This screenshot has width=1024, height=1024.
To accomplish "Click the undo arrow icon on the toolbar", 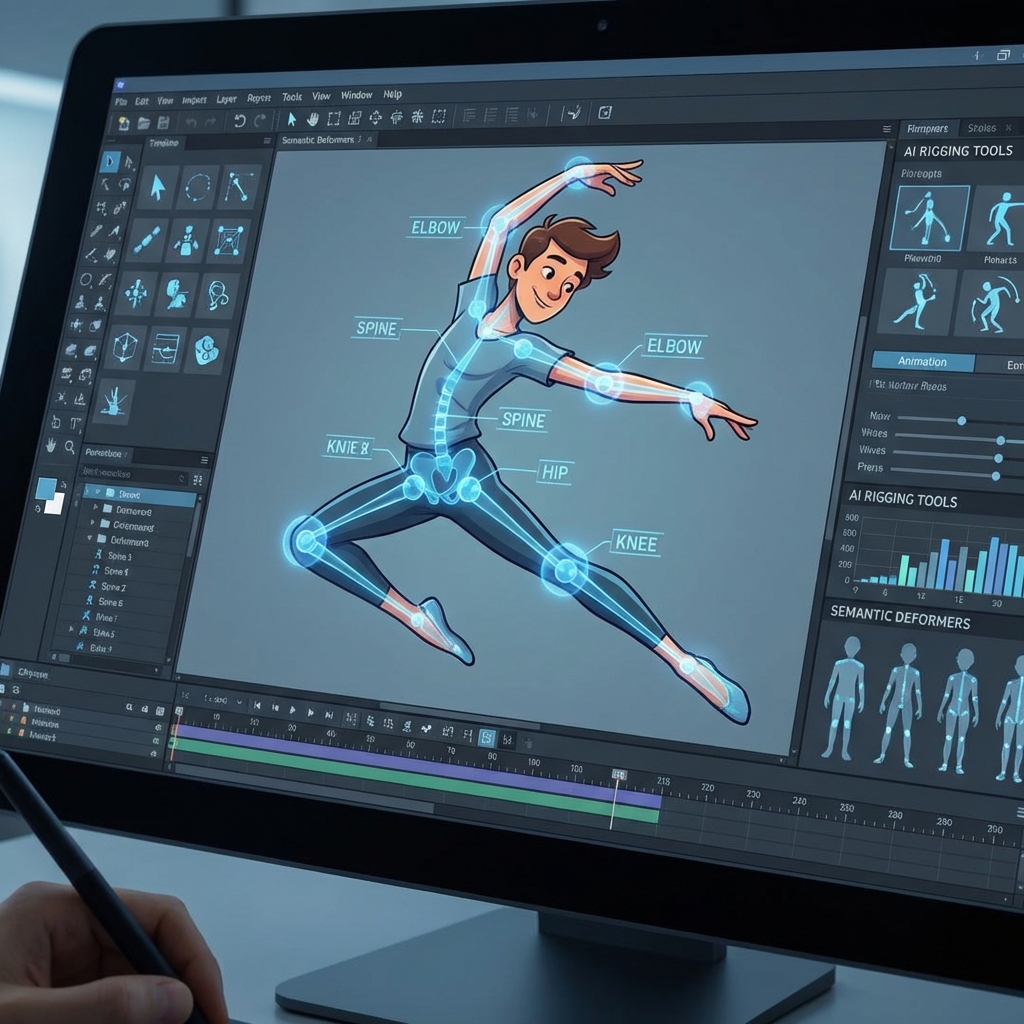I will click(238, 118).
